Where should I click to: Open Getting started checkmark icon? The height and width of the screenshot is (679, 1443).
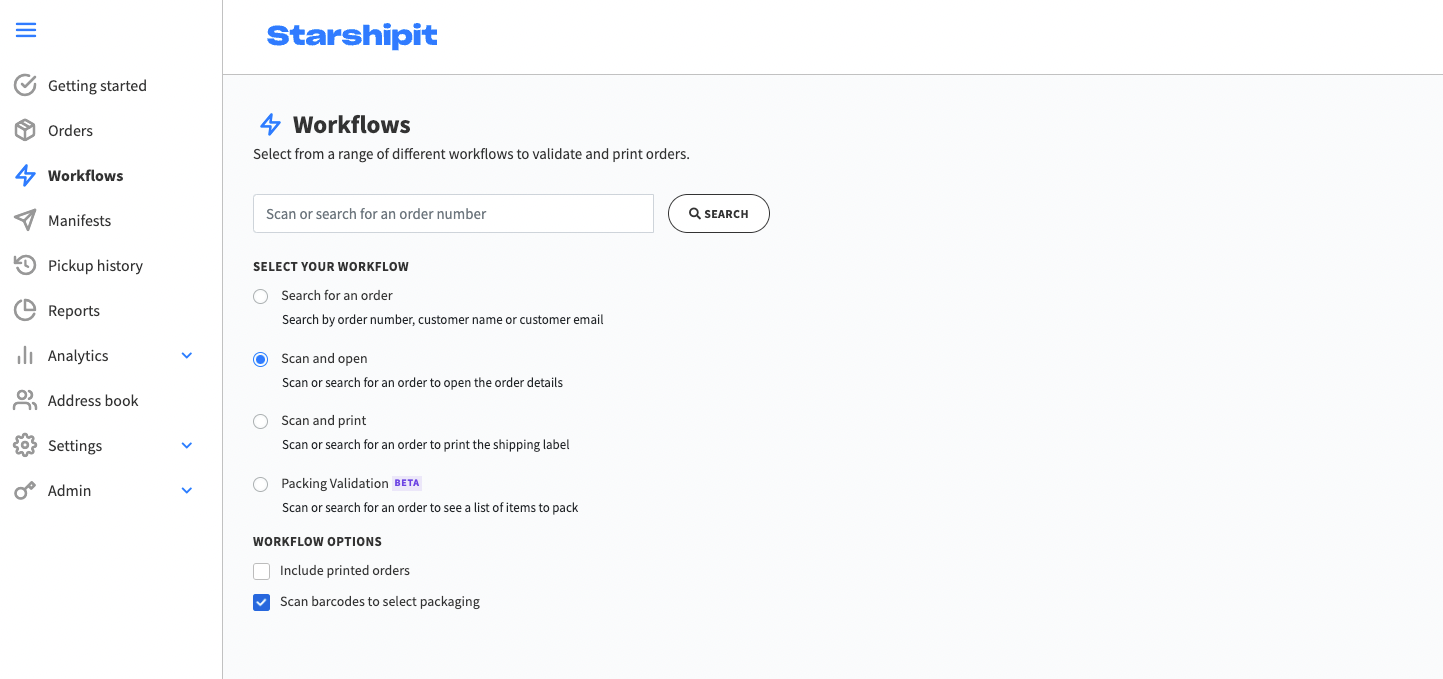tap(25, 85)
